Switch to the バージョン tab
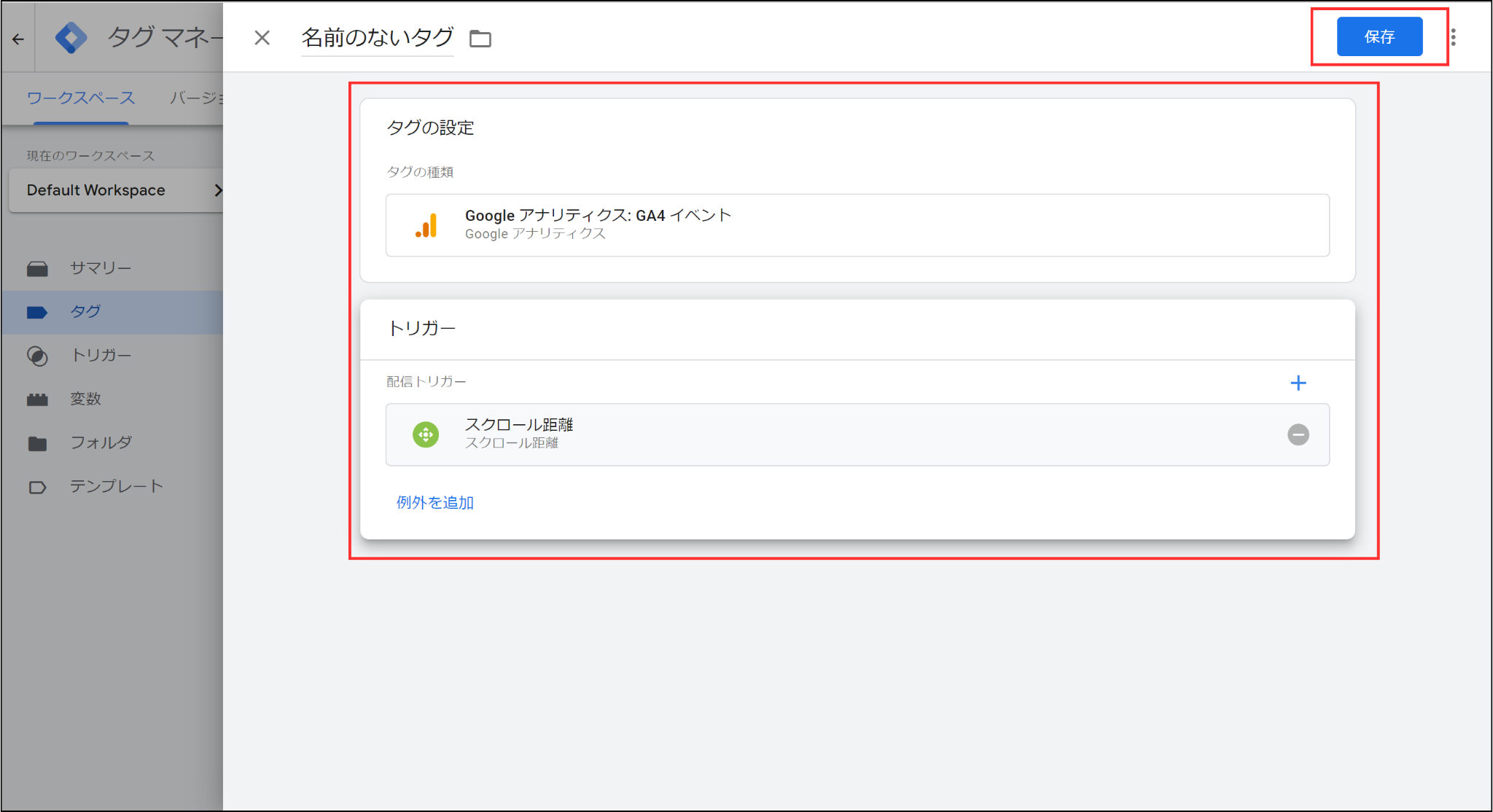The height and width of the screenshot is (812, 1493). pyautogui.click(x=195, y=98)
